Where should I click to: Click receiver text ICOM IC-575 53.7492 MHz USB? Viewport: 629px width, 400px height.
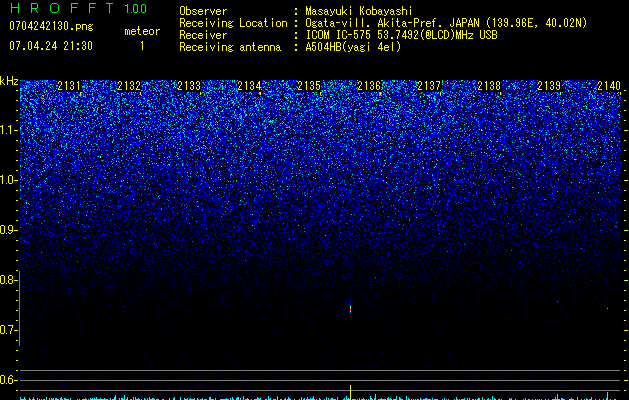click(401, 35)
